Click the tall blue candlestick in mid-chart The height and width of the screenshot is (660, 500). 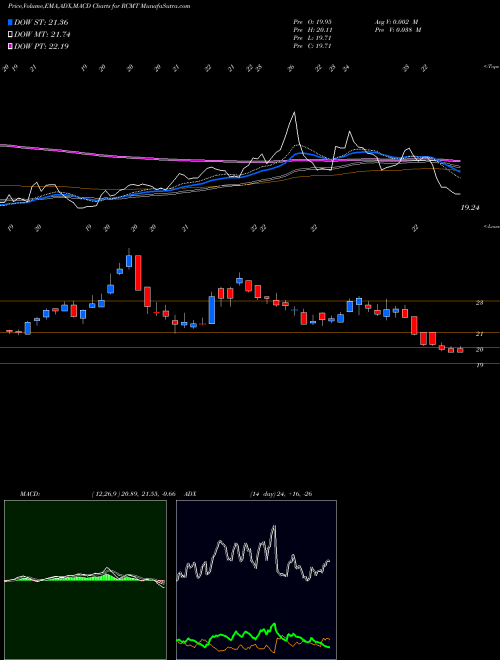(x=212, y=310)
